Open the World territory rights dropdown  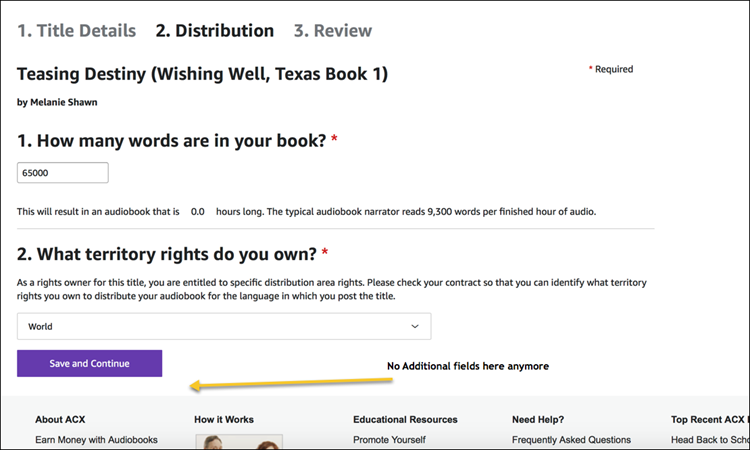tap(223, 326)
